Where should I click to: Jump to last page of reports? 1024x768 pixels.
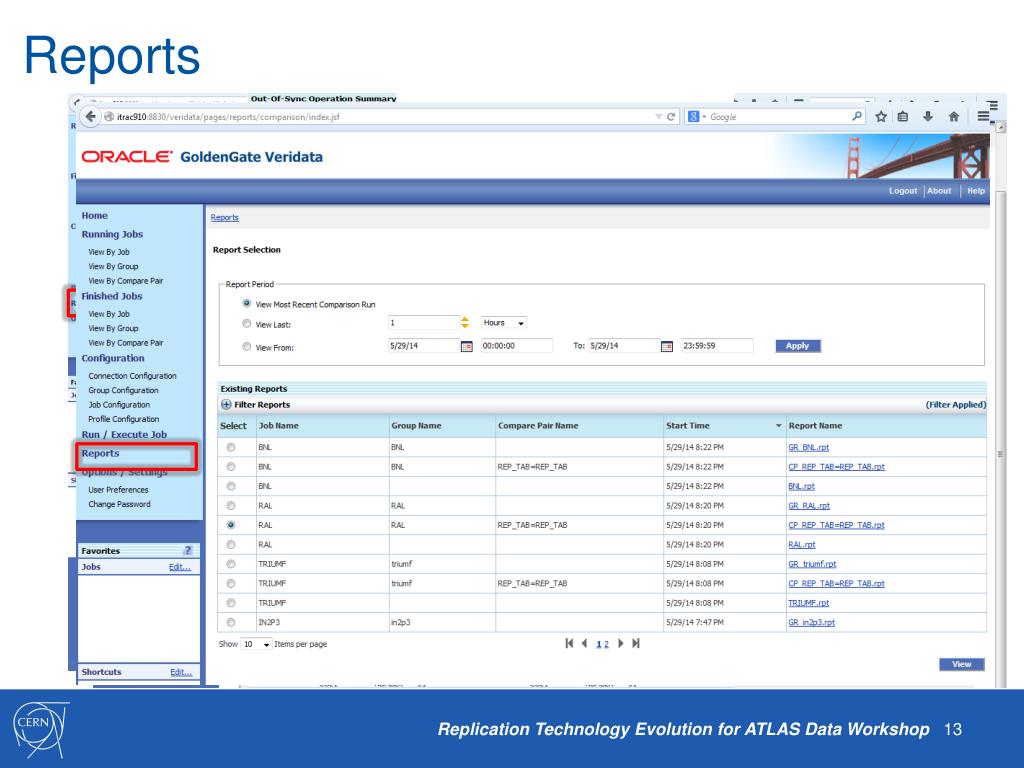(636, 643)
